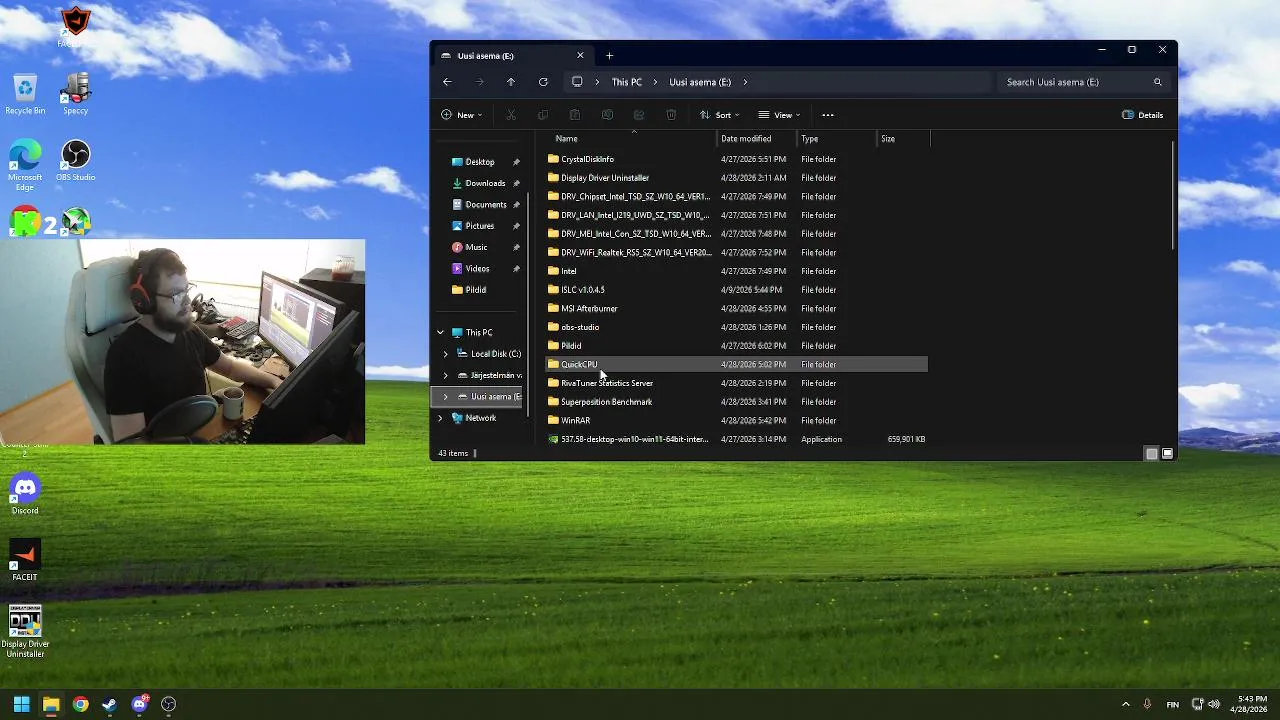Open Documents in the navigation pane
This screenshot has height=720, width=1280.
485,205
